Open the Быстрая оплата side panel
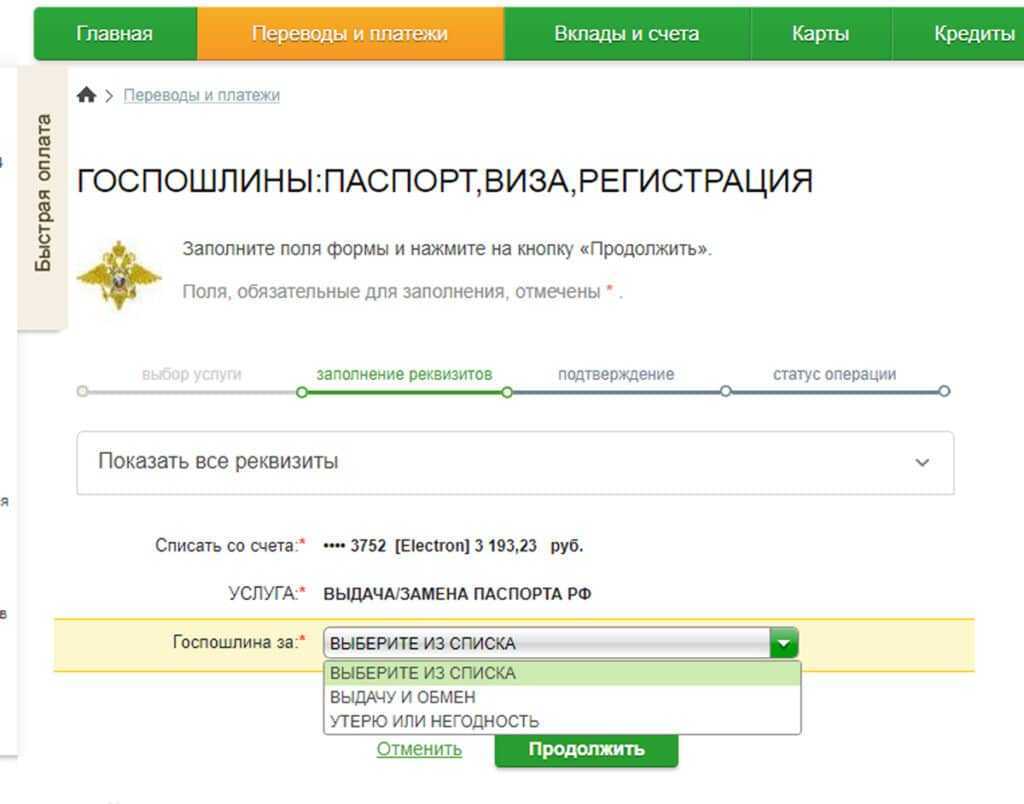Image resolution: width=1024 pixels, height=804 pixels. tap(43, 193)
